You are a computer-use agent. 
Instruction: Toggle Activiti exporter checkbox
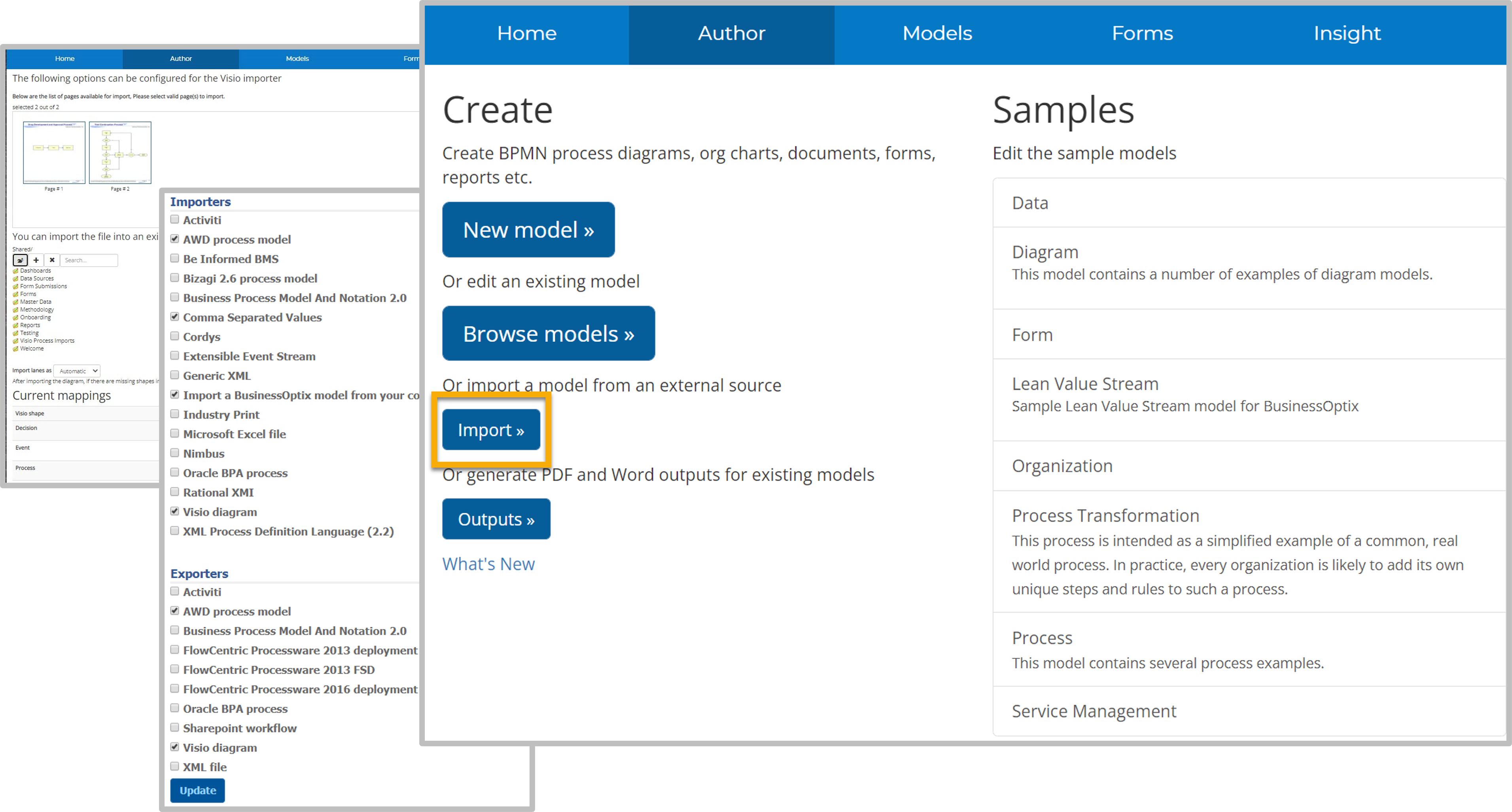[x=174, y=591]
